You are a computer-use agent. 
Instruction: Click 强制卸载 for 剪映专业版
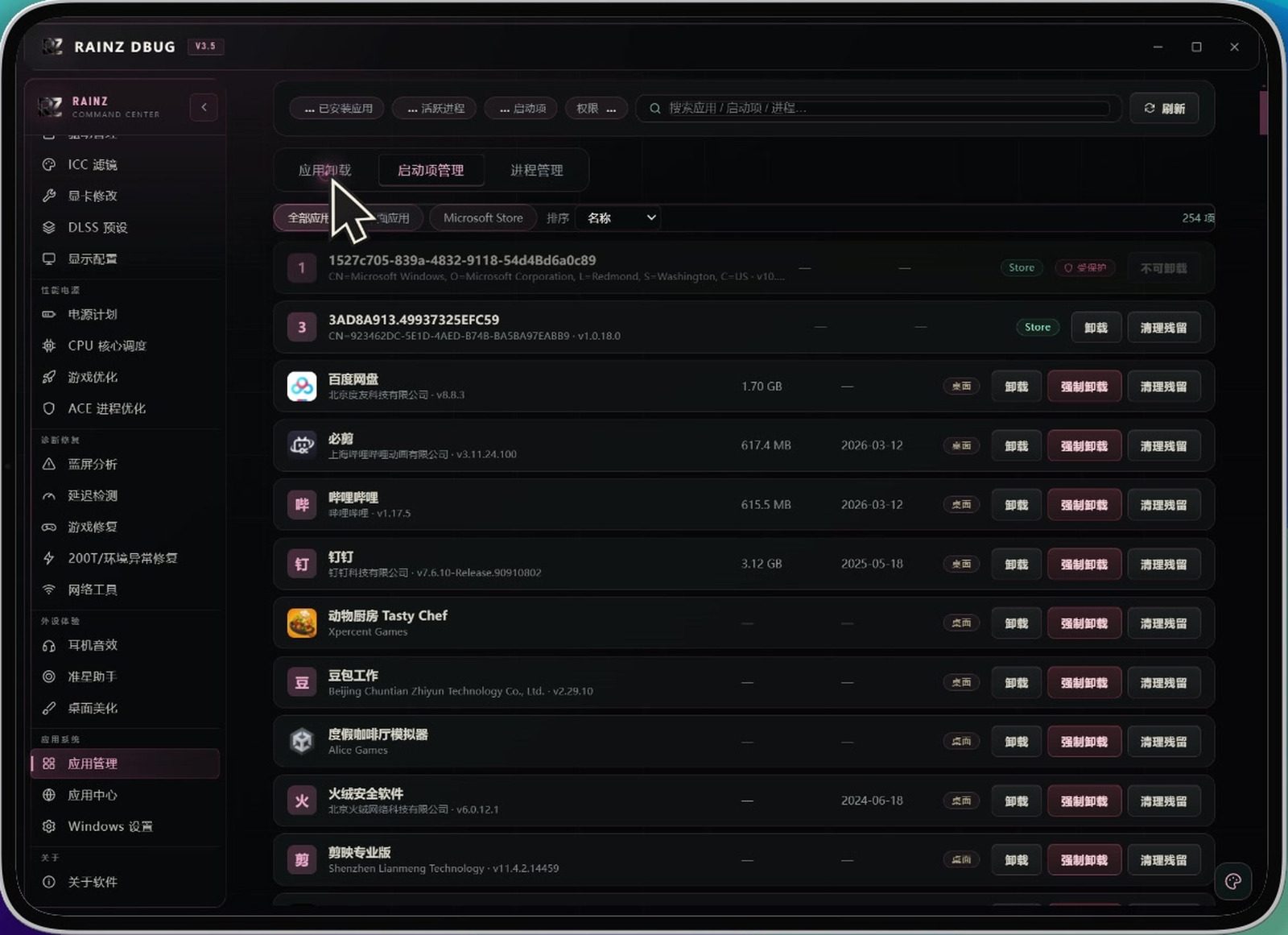(1084, 860)
